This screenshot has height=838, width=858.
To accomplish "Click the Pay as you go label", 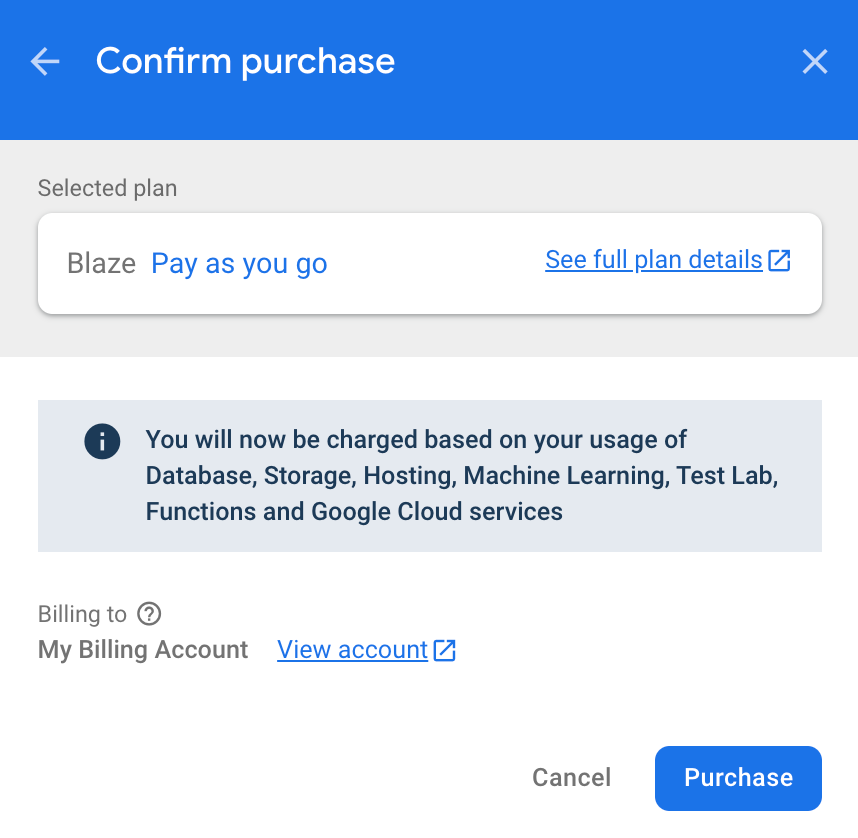I will coord(239,263).
